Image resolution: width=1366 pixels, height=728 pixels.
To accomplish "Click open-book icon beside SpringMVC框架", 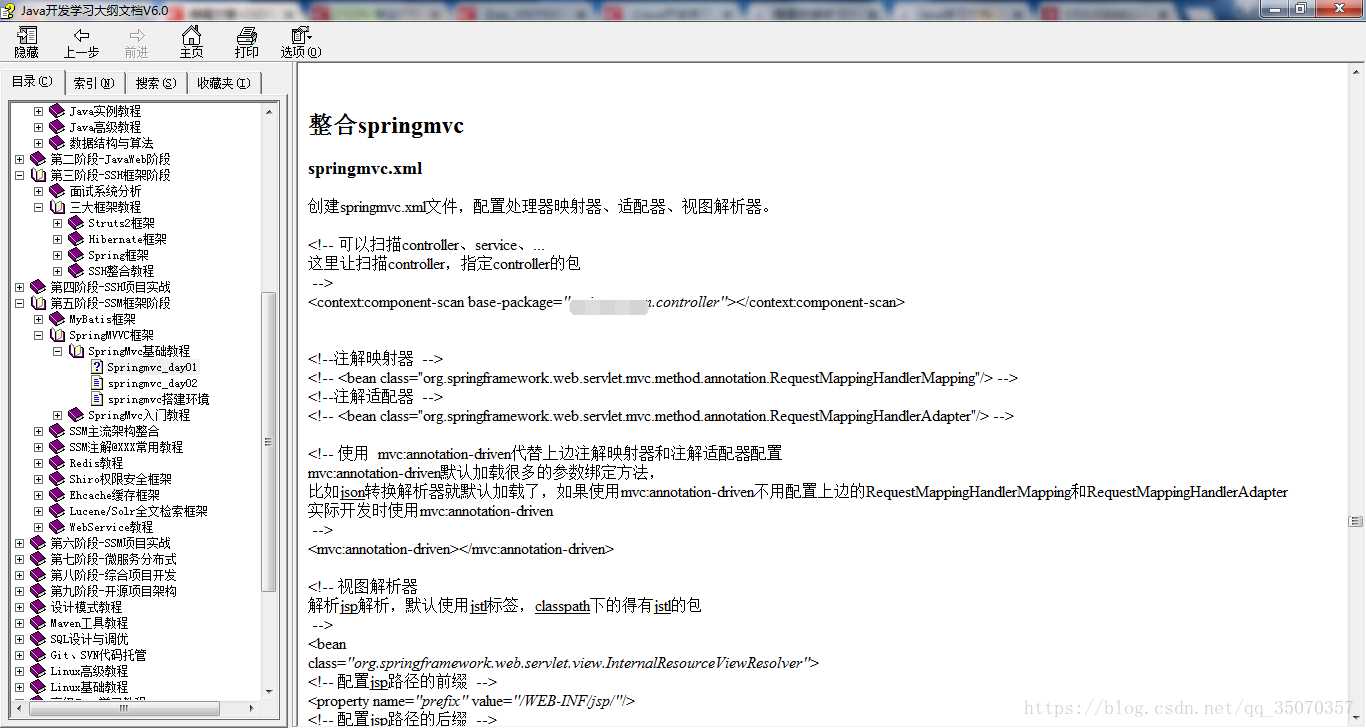I will (x=57, y=335).
